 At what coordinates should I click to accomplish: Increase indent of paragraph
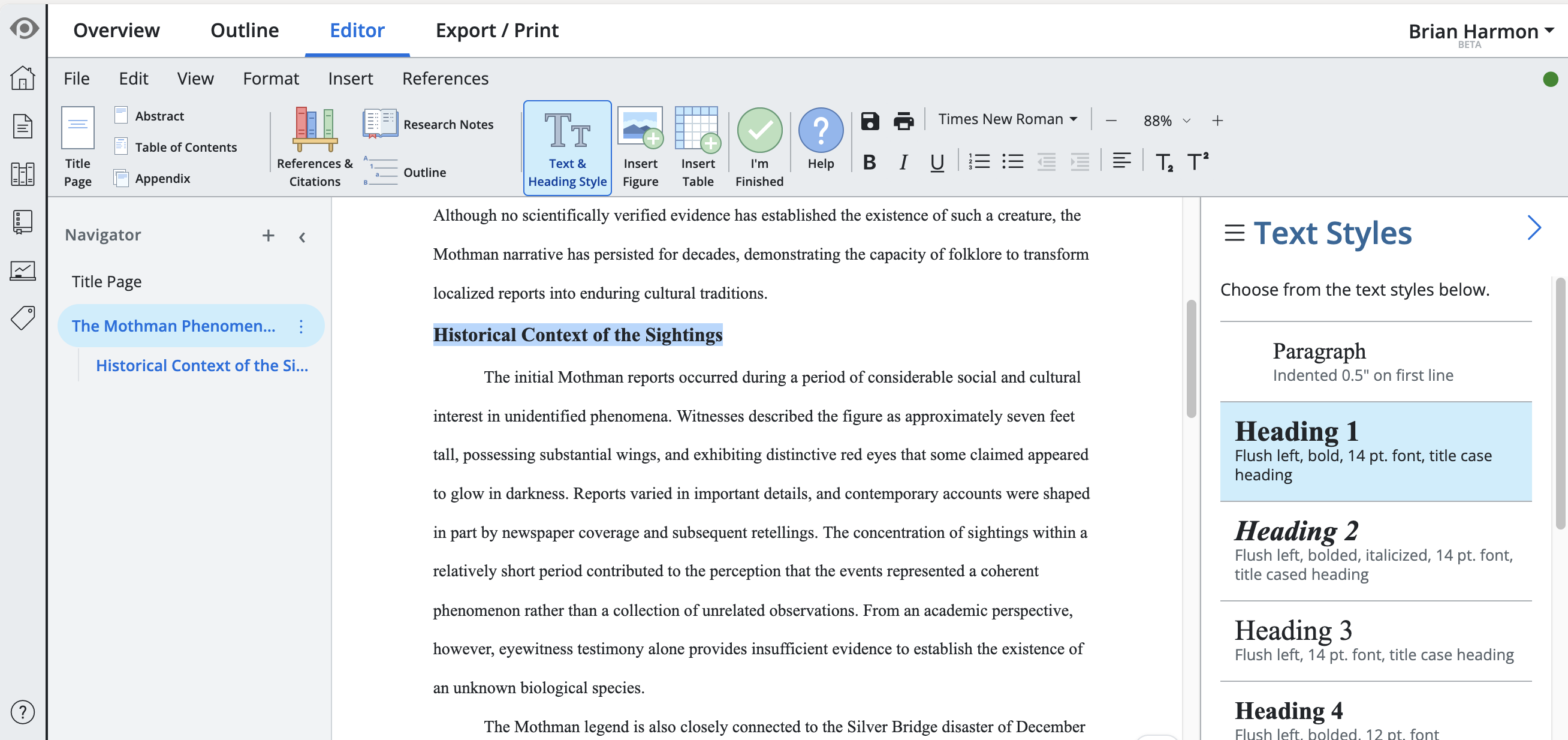point(1080,161)
